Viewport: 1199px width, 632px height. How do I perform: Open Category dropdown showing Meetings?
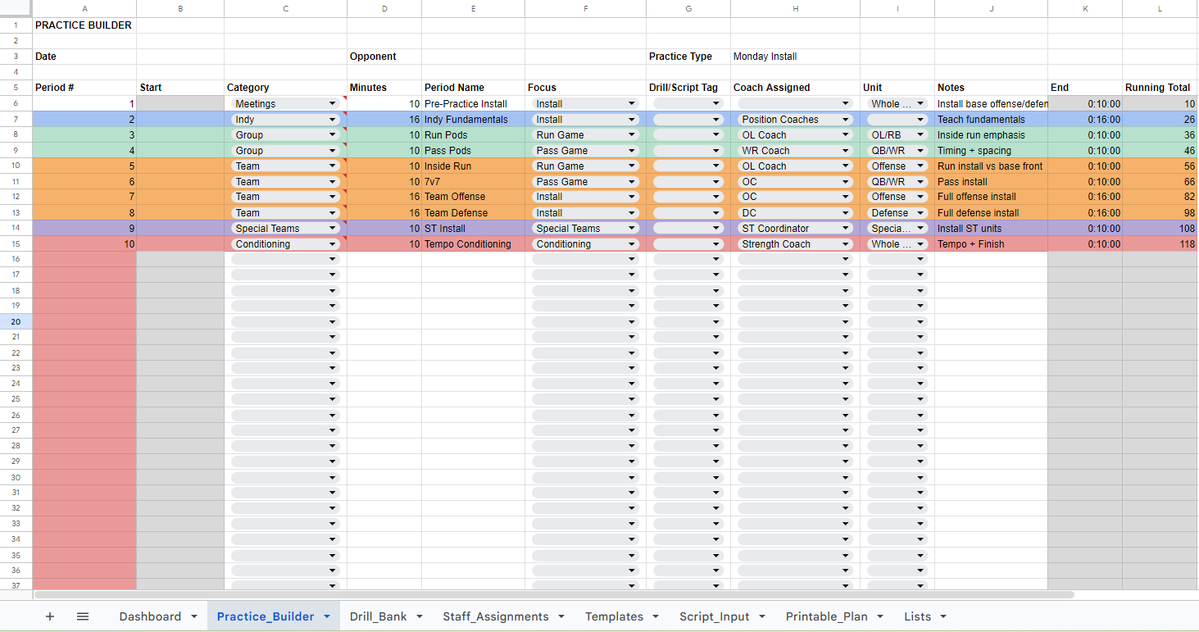click(x=285, y=103)
